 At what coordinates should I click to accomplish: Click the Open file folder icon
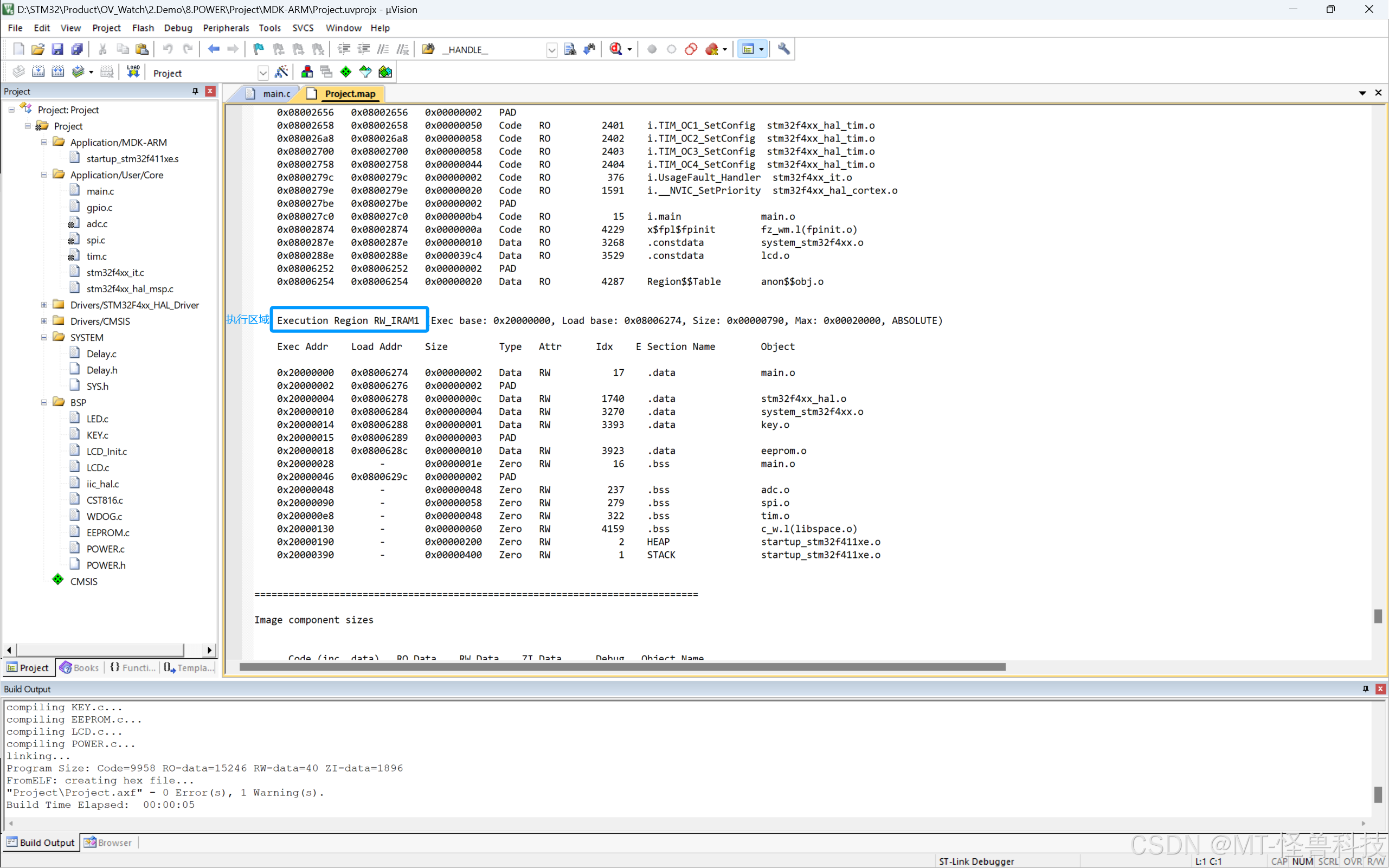pos(38,49)
